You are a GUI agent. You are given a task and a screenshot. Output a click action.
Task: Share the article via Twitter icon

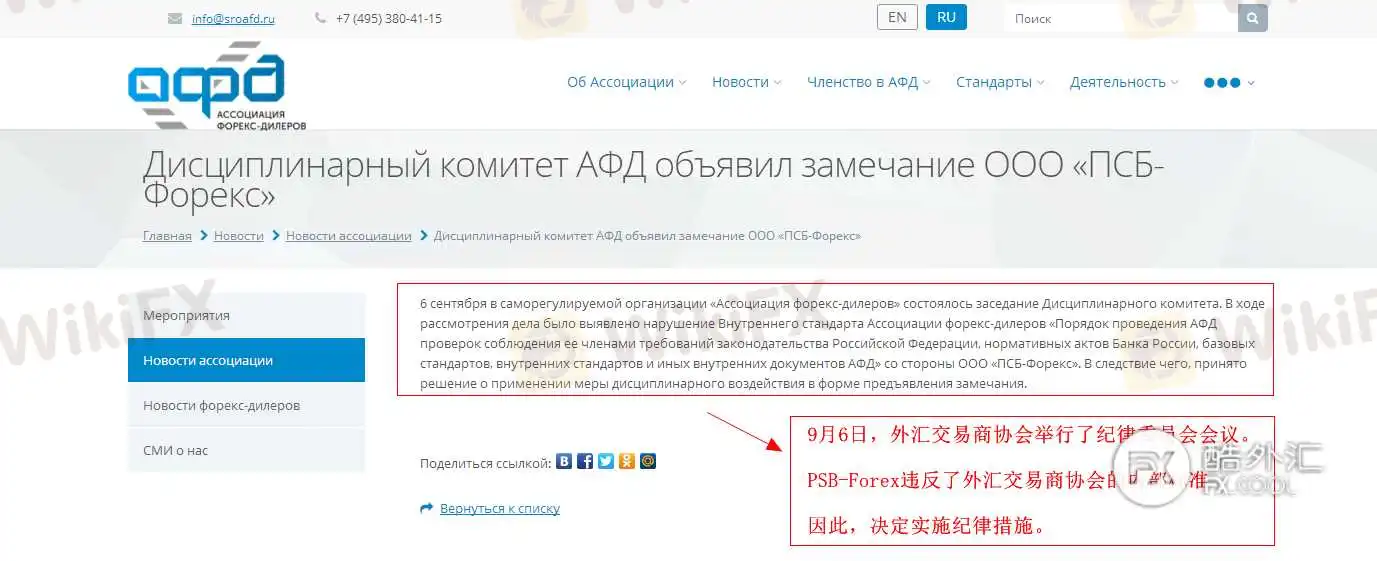point(606,462)
